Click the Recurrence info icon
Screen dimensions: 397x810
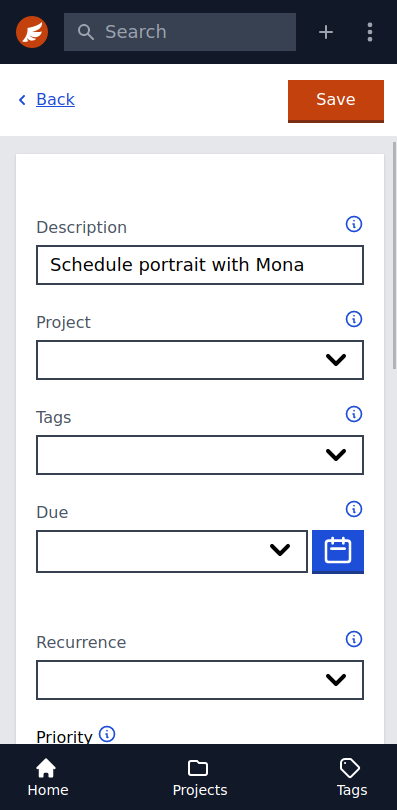pyautogui.click(x=354, y=640)
